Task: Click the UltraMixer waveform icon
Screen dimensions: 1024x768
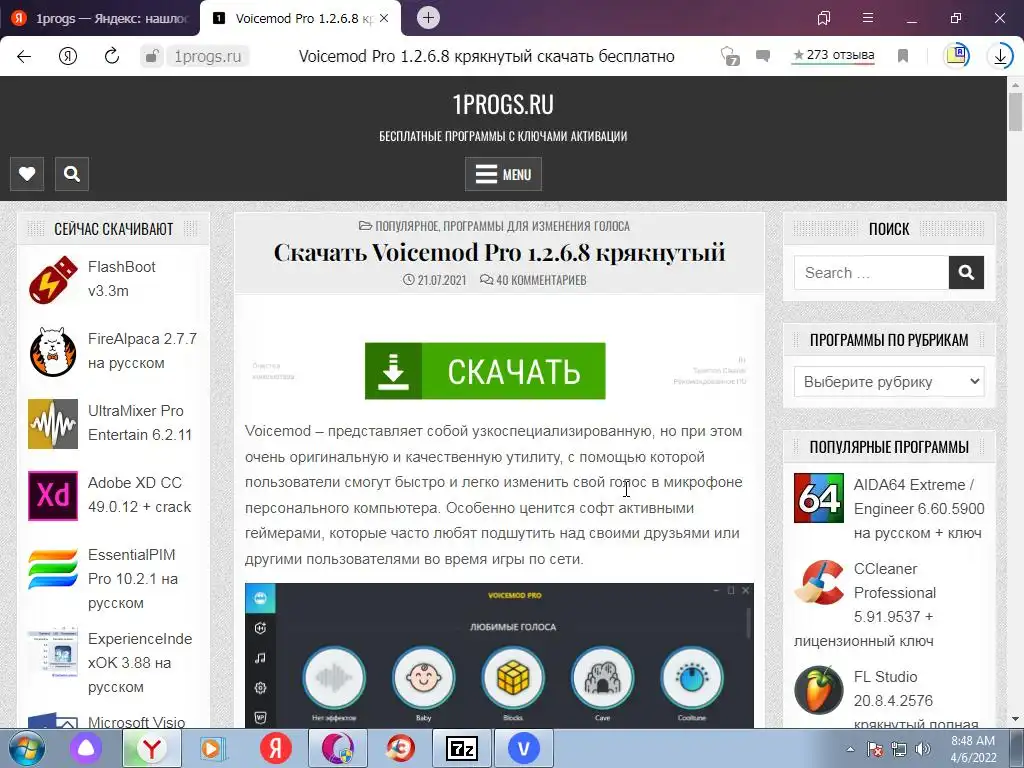Action: click(53, 424)
